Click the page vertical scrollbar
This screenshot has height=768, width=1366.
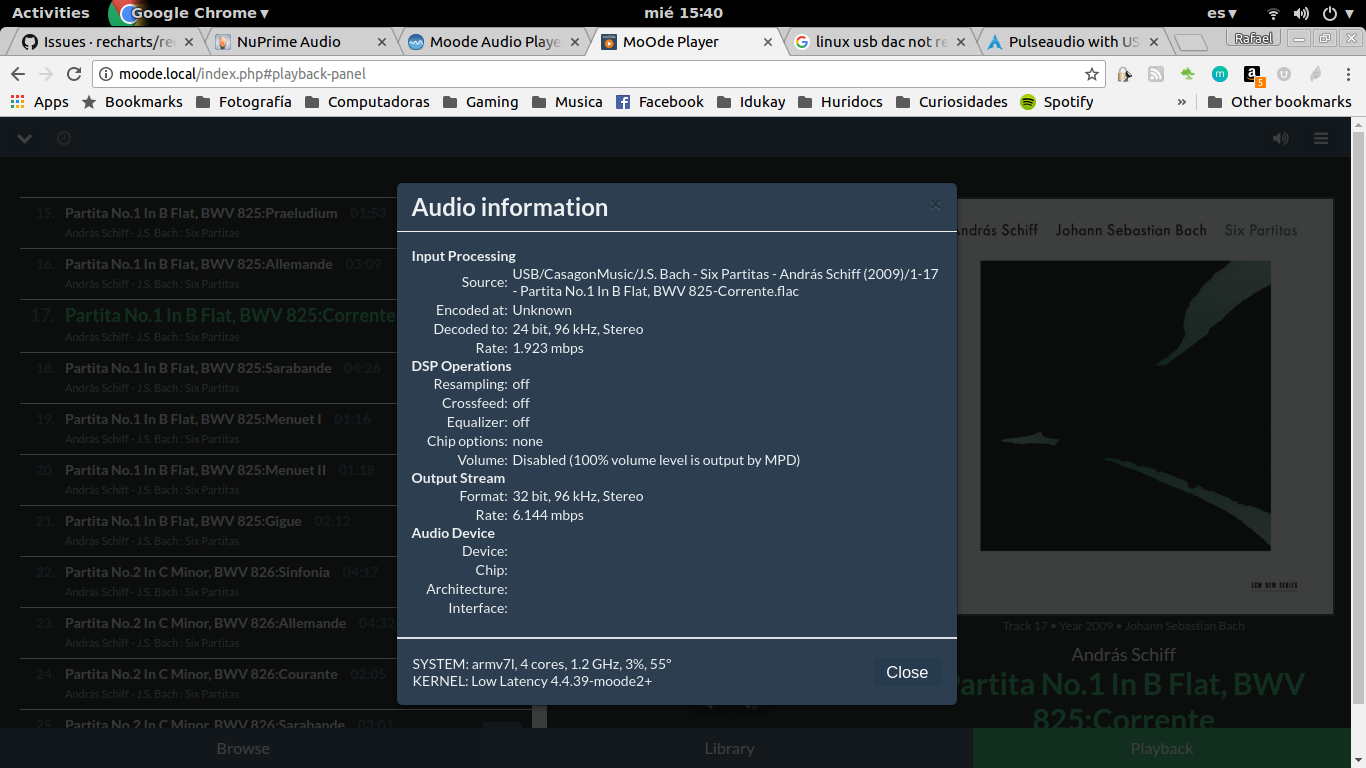pyautogui.click(x=1358, y=420)
